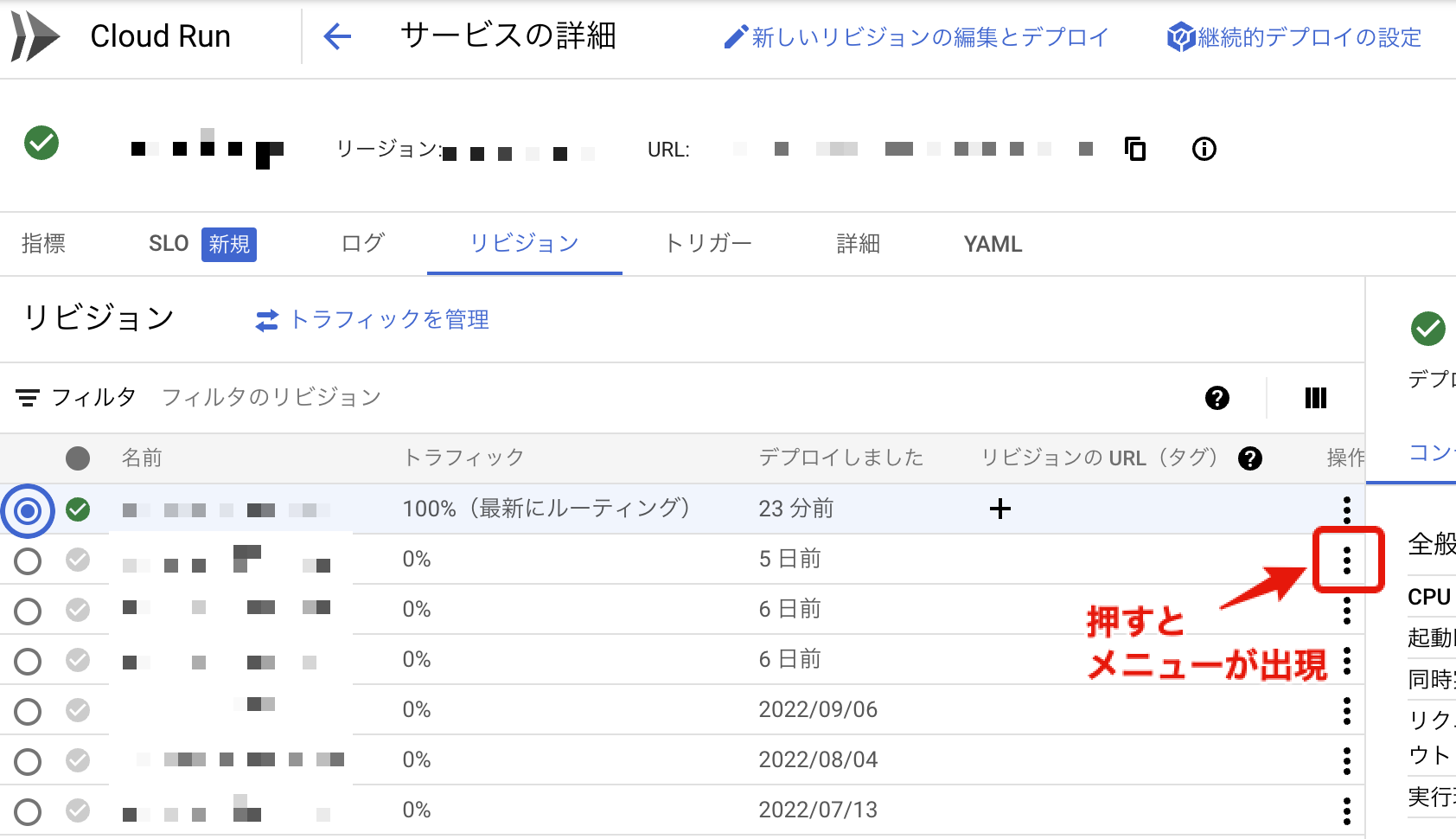The width and height of the screenshot is (1456, 839).
Task: Click the plus icon to add a revision URL tag
Action: 999,509
